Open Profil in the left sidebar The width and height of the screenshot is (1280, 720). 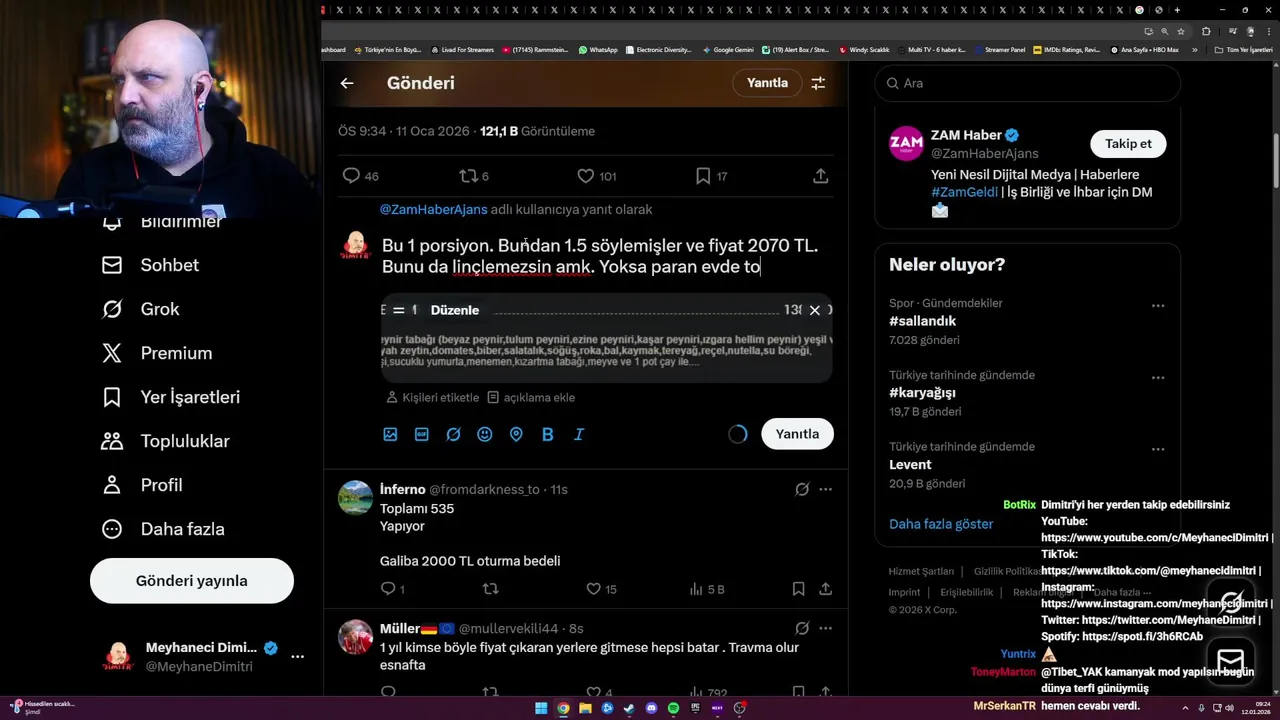pyautogui.click(x=142, y=485)
